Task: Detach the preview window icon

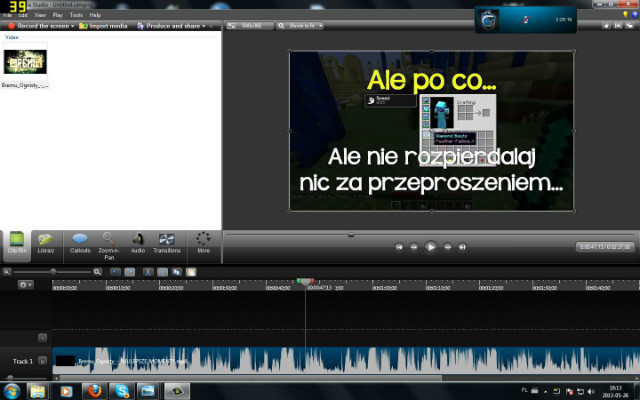Action: pyautogui.click(x=629, y=26)
